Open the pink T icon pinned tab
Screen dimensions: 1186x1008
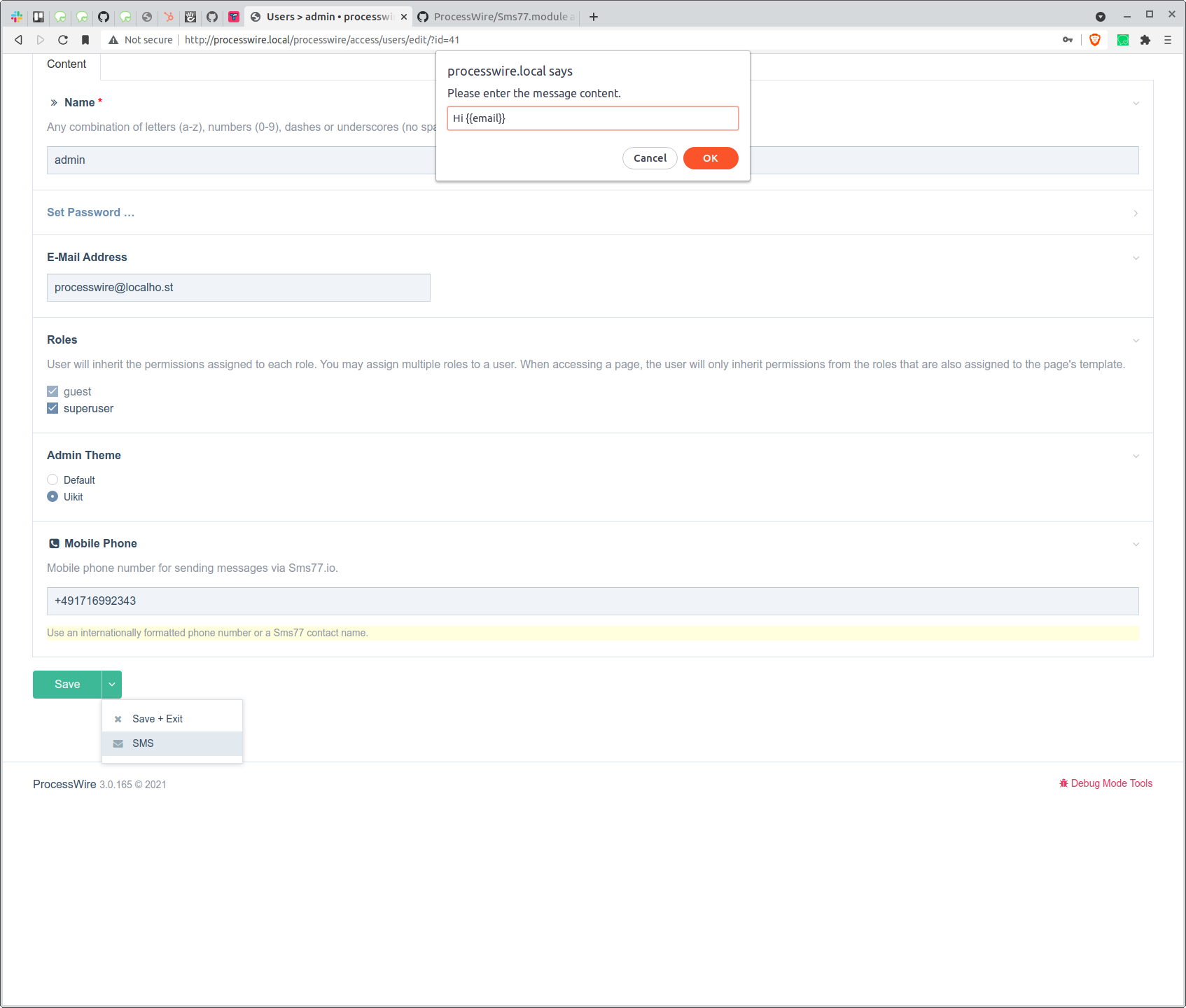234,17
